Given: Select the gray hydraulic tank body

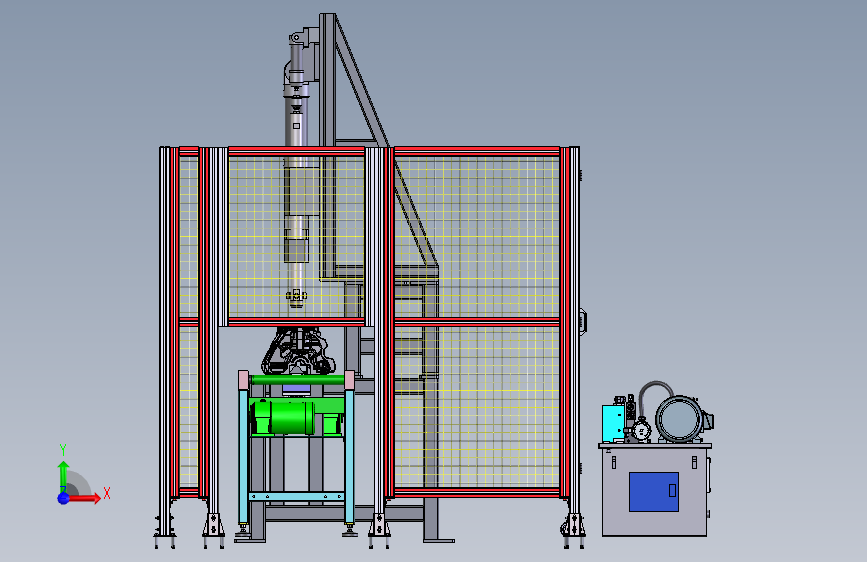Looking at the screenshot, I should tap(655, 491).
